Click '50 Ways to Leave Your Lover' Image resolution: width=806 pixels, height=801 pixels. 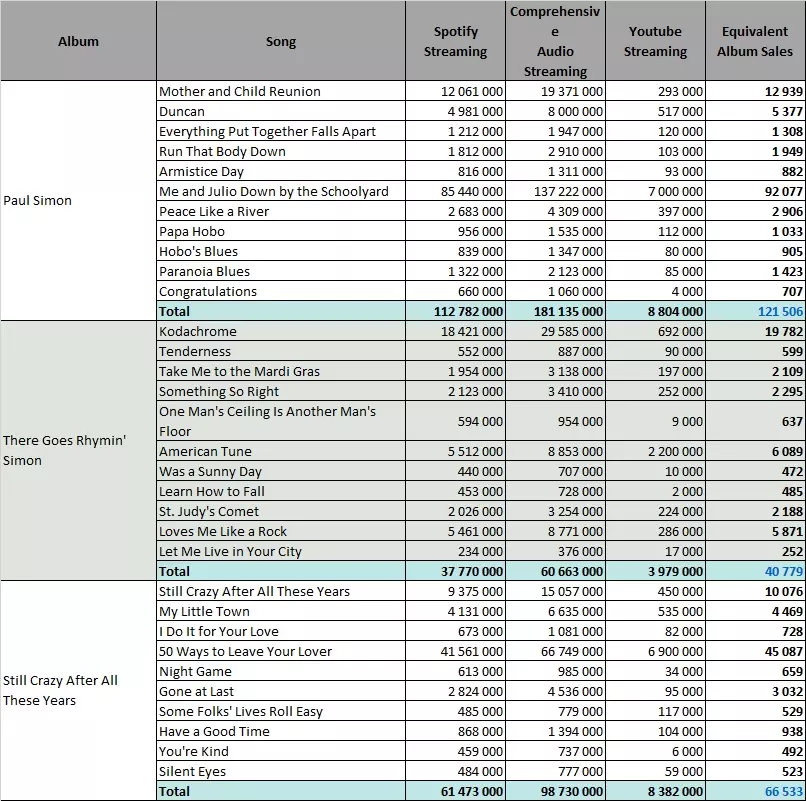click(281, 651)
